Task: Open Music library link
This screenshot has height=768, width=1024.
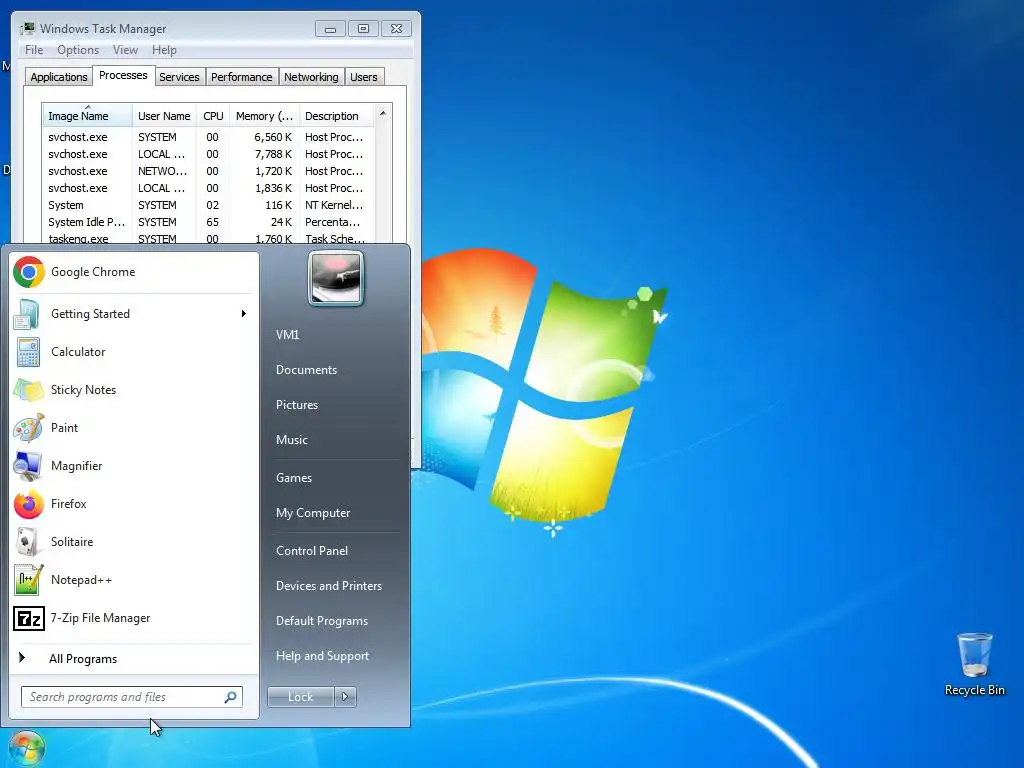Action: 291,440
